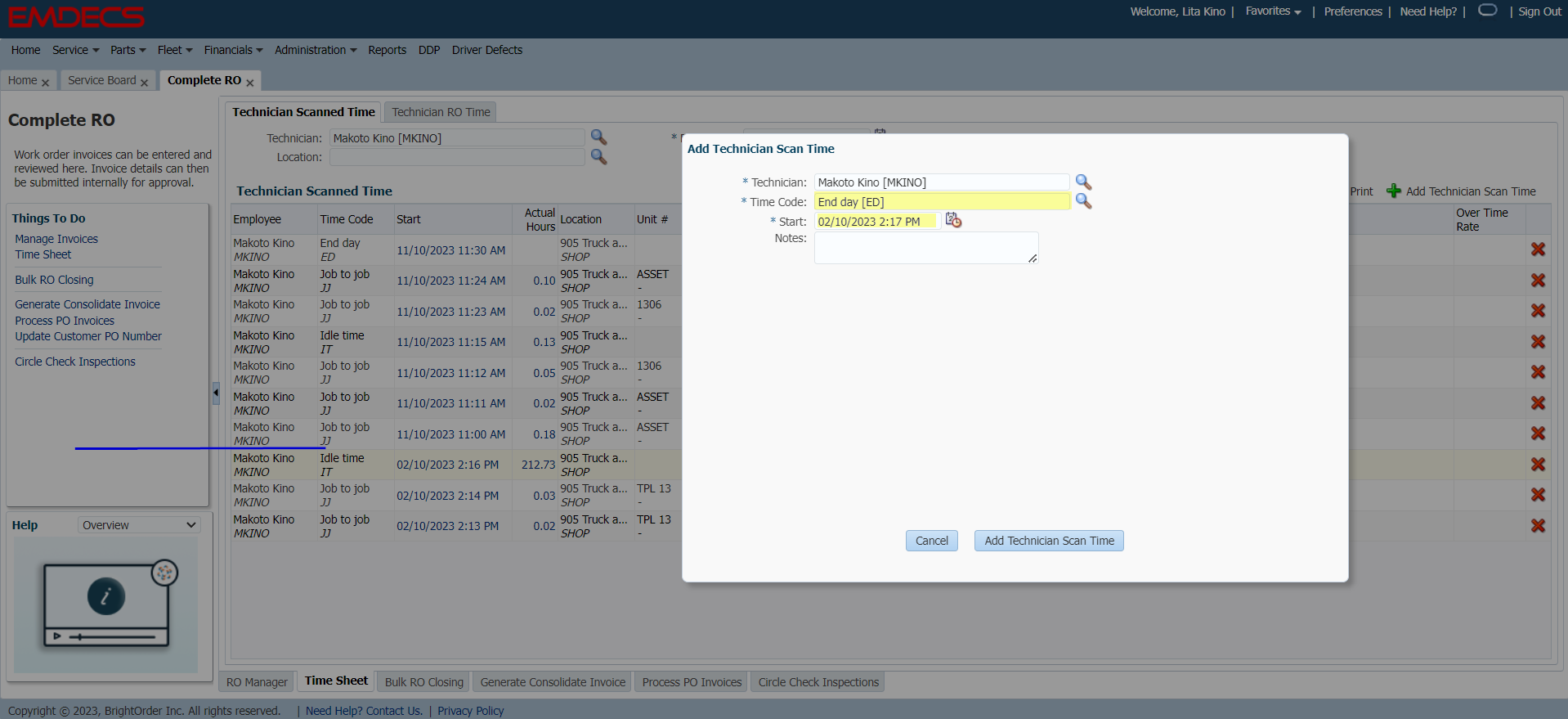Click Sign Out in the header
Viewport: 1568px width, 719px height.
coord(1539,11)
